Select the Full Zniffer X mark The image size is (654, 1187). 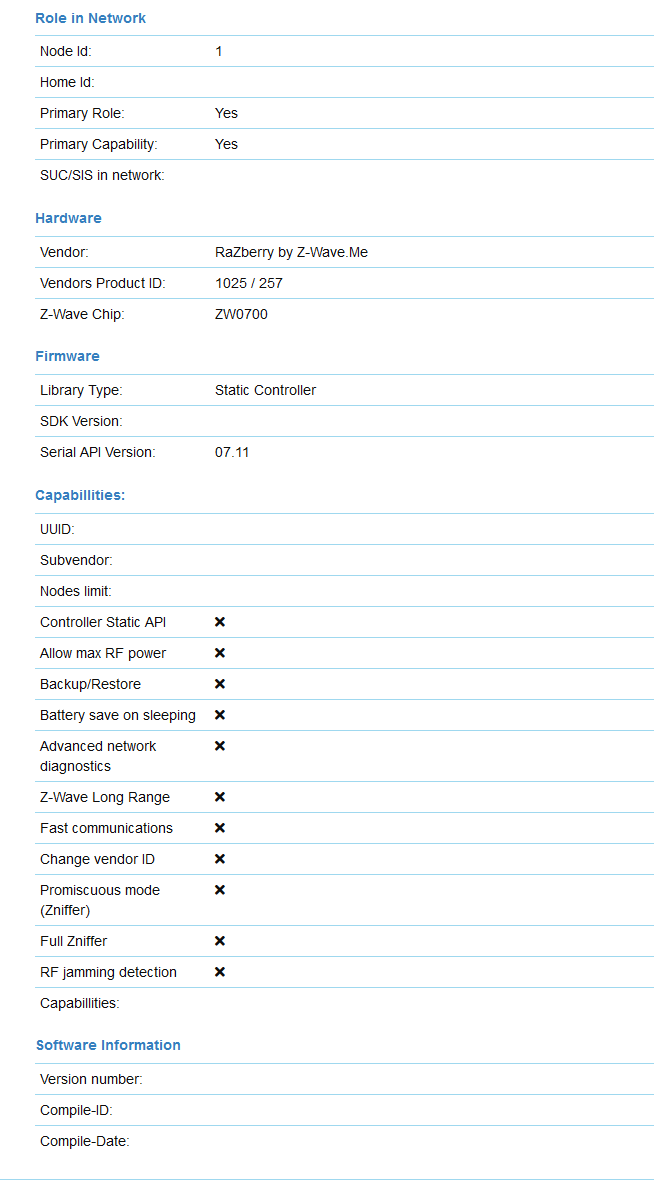[x=220, y=941]
